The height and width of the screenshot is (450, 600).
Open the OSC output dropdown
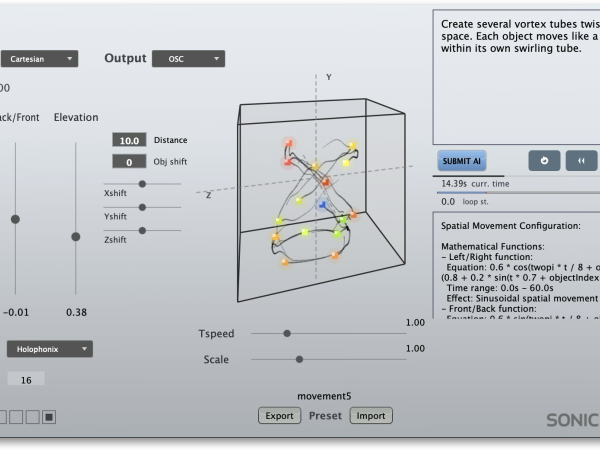pyautogui.click(x=188, y=59)
